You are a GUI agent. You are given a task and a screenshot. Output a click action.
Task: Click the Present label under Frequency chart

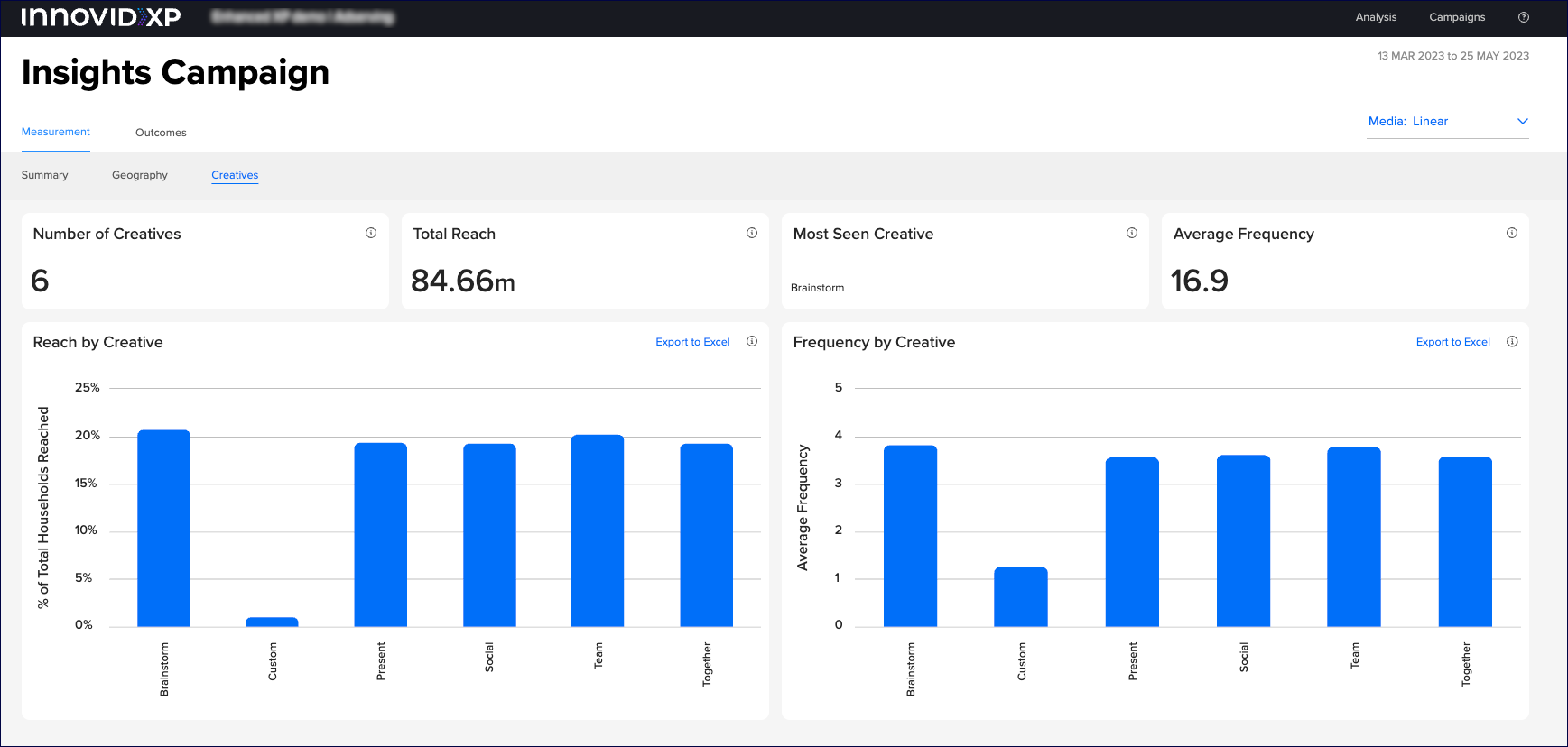pyautogui.click(x=1133, y=661)
